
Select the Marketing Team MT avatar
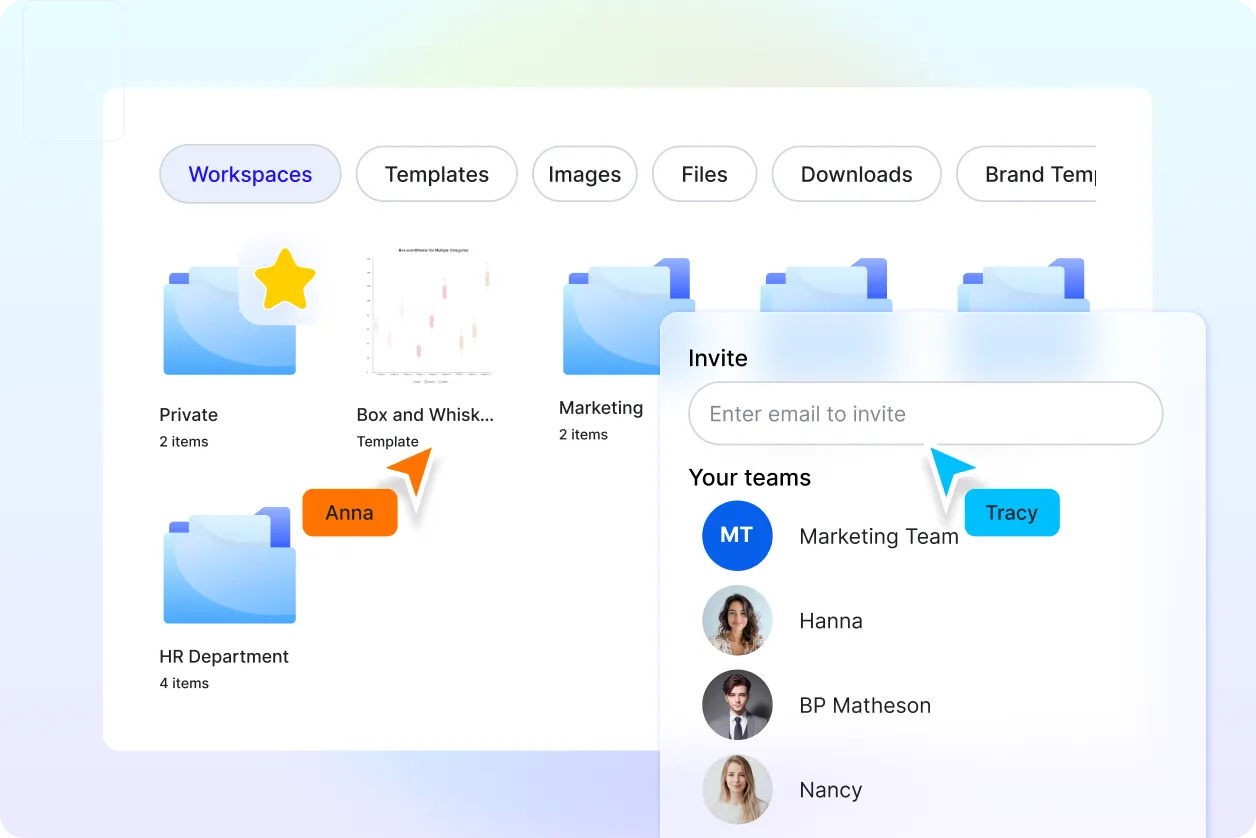(737, 536)
